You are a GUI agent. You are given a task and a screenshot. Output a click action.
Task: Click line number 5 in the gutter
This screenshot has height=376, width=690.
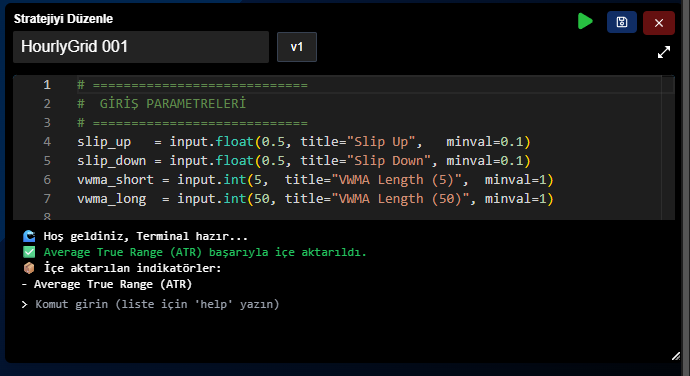tap(47, 161)
